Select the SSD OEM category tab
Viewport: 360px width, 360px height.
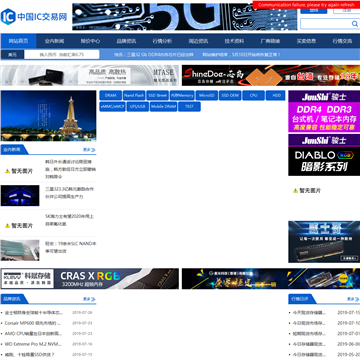pyautogui.click(x=230, y=95)
